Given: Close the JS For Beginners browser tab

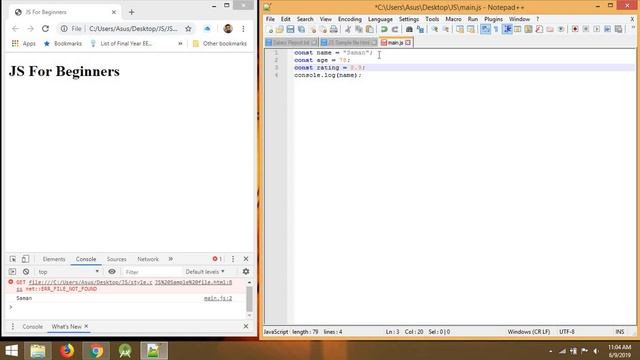Looking at the screenshot, I should coord(114,12).
